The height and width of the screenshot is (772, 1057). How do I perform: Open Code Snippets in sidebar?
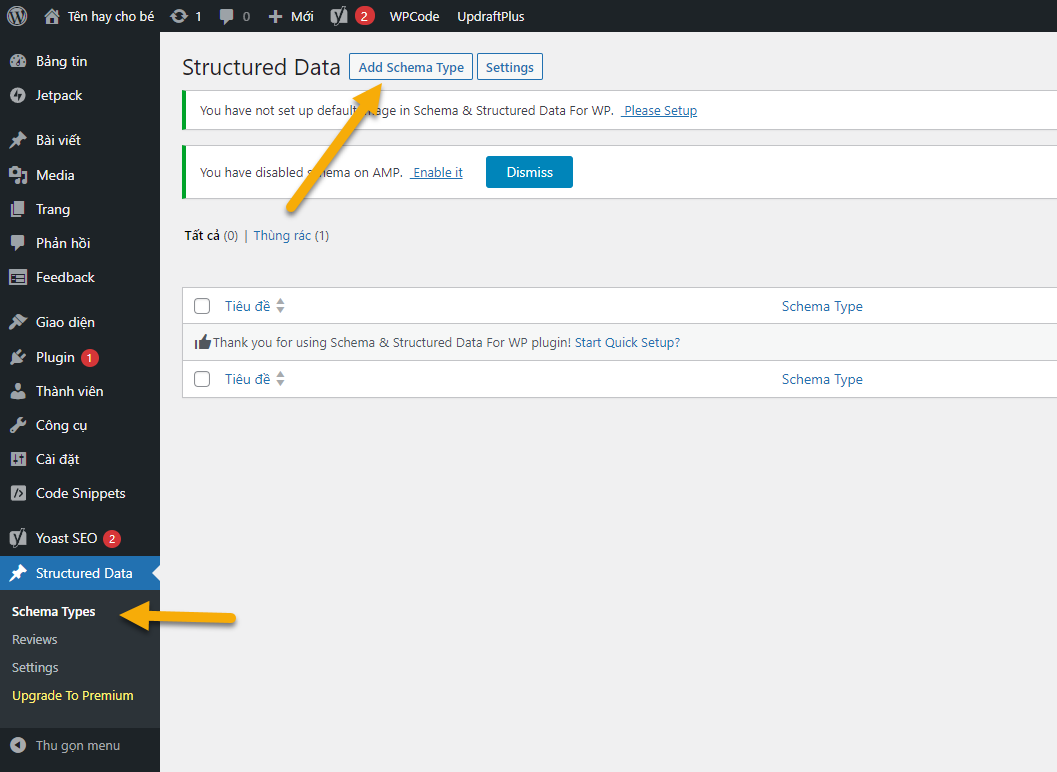(80, 493)
